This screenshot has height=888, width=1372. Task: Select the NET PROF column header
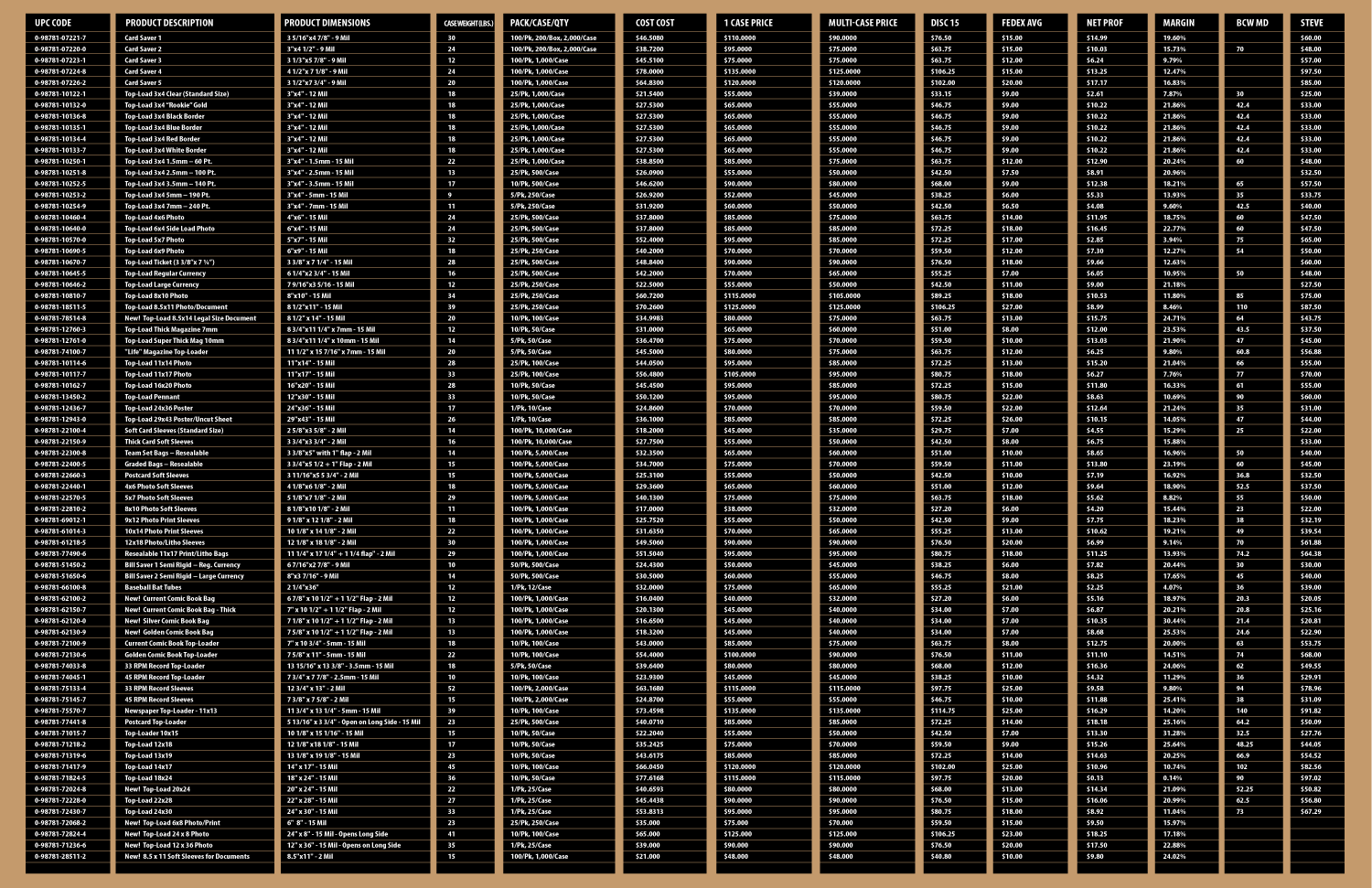(x=1105, y=23)
